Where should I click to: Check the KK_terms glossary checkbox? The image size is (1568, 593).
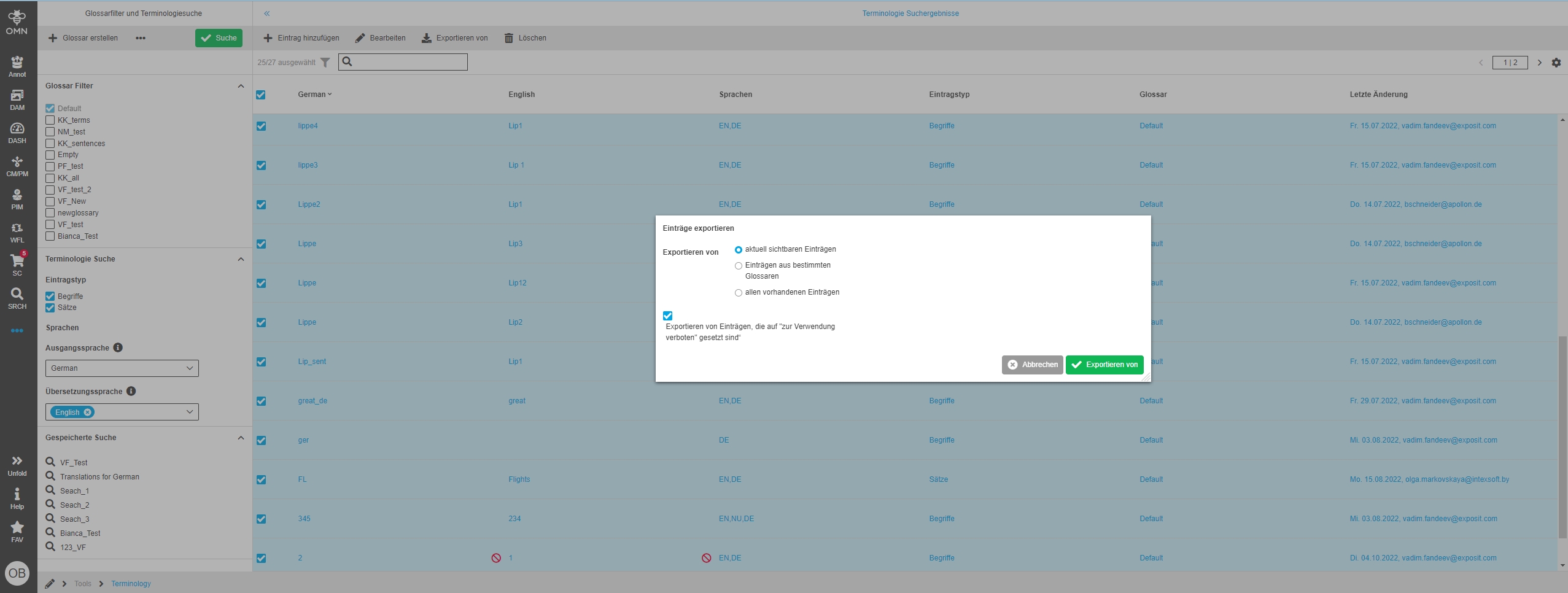[x=50, y=120]
